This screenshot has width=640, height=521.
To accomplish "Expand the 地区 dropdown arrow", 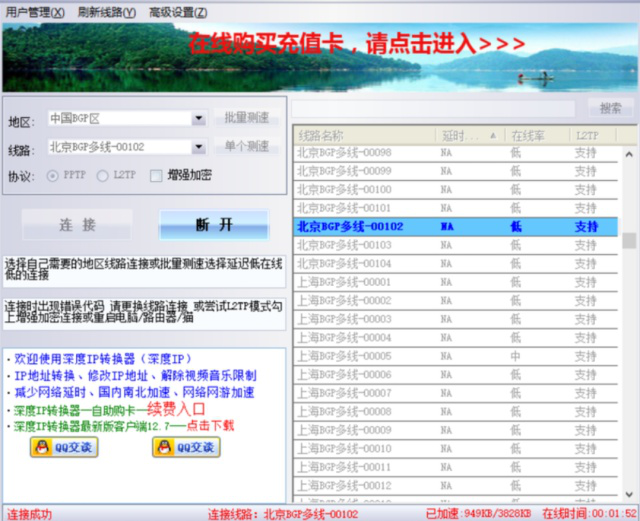I will [199, 118].
